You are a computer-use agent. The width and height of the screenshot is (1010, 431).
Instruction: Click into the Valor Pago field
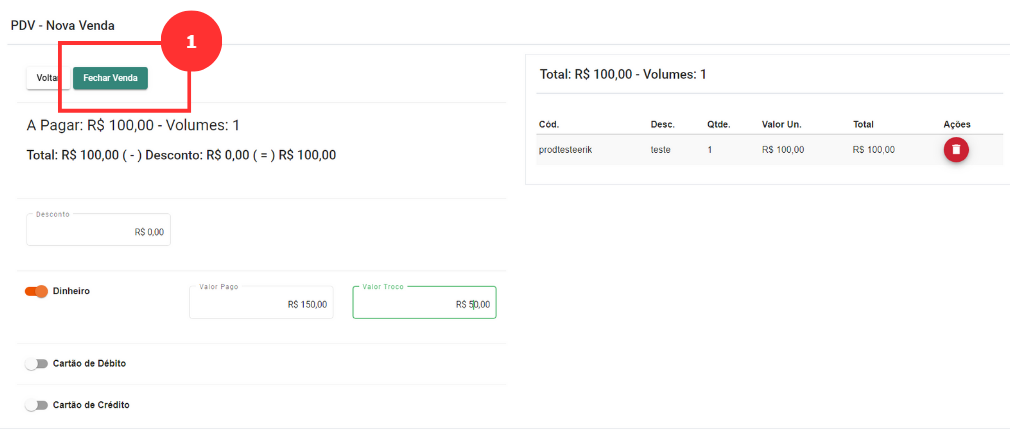coord(261,302)
